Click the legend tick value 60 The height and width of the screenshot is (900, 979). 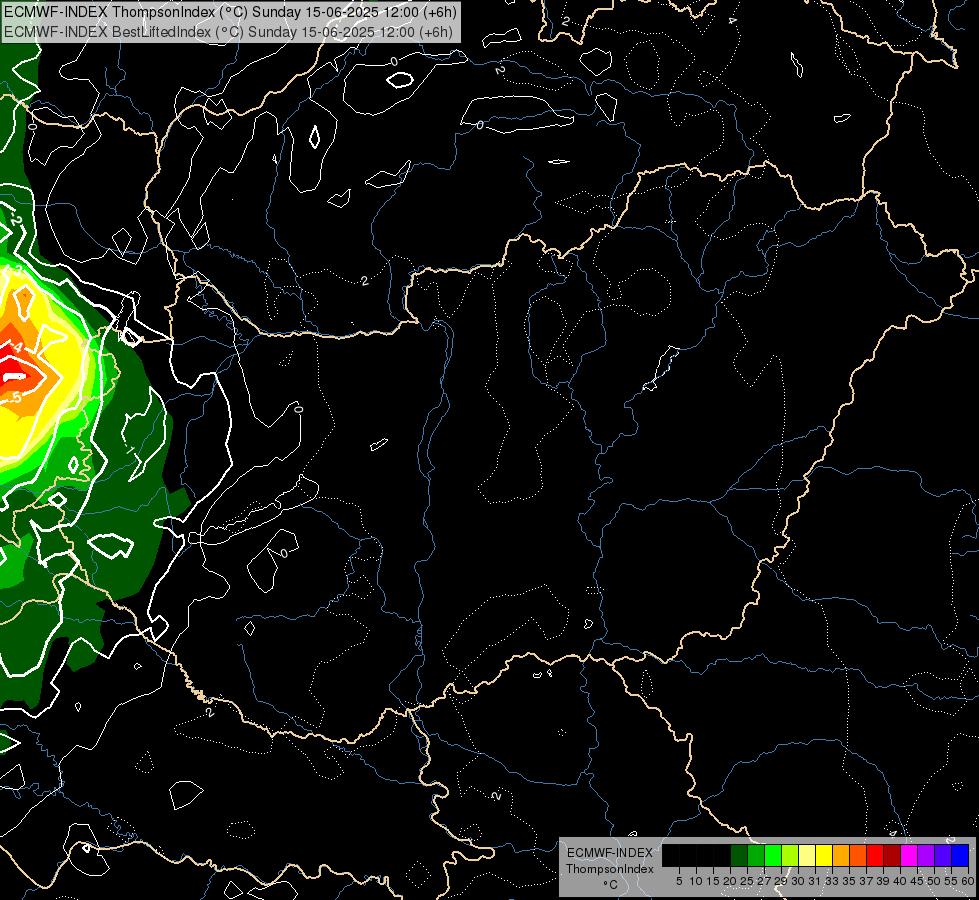point(968,881)
